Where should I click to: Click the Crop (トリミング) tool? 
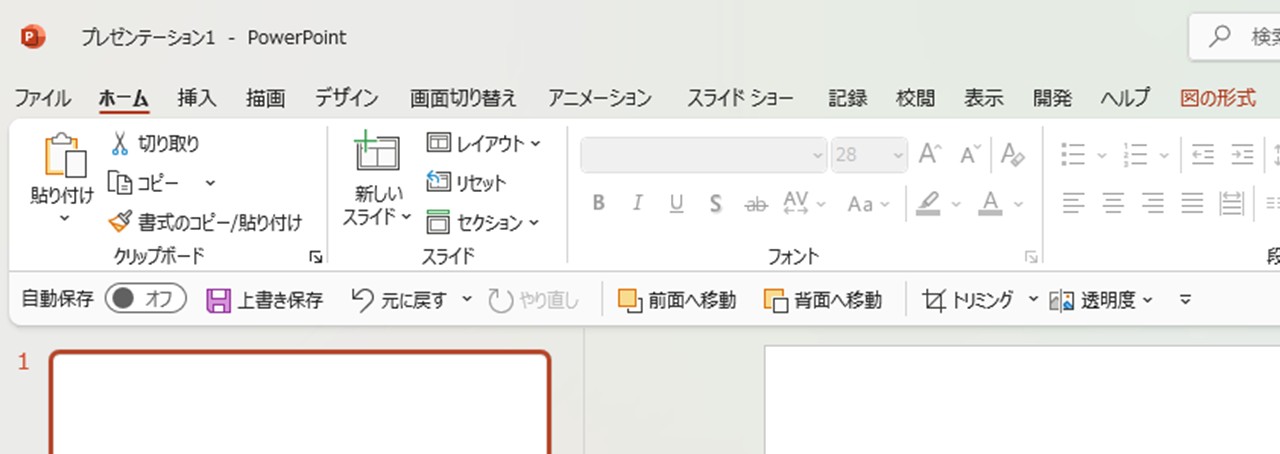(x=968, y=299)
